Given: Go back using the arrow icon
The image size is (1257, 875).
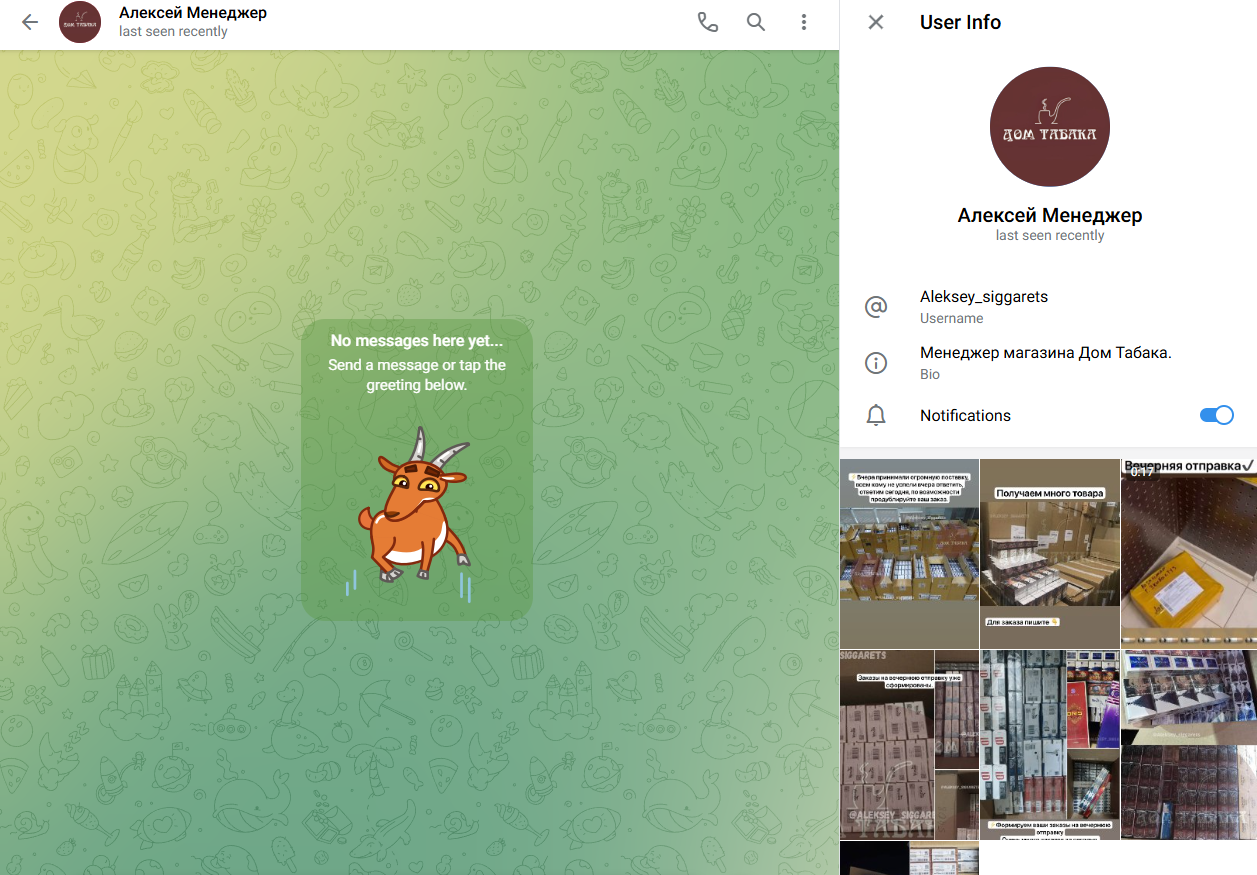Looking at the screenshot, I should click(30, 22).
